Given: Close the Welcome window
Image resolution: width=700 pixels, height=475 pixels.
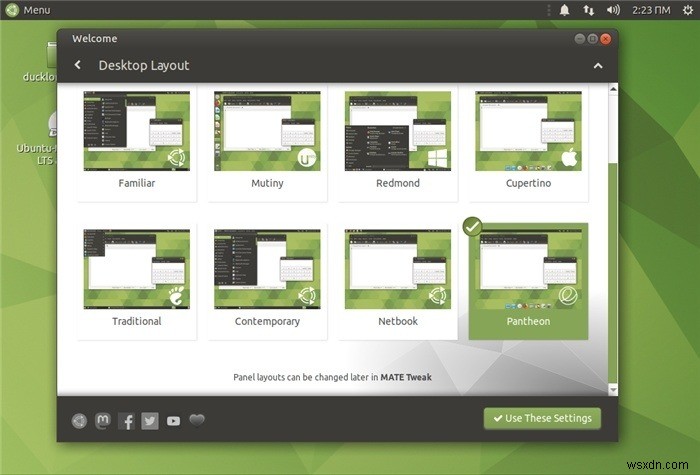Looking at the screenshot, I should (x=605, y=39).
